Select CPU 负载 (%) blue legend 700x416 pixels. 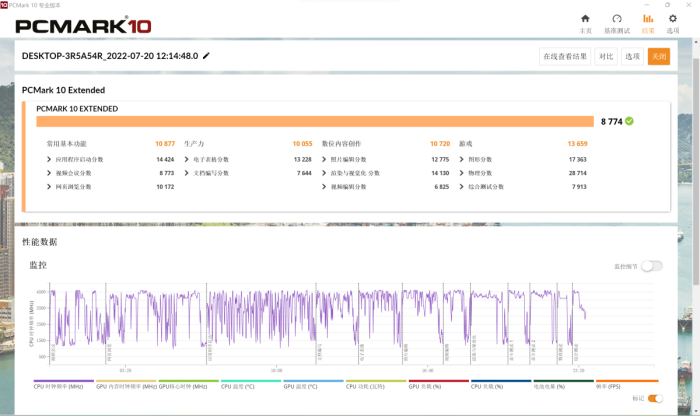tap(501, 384)
